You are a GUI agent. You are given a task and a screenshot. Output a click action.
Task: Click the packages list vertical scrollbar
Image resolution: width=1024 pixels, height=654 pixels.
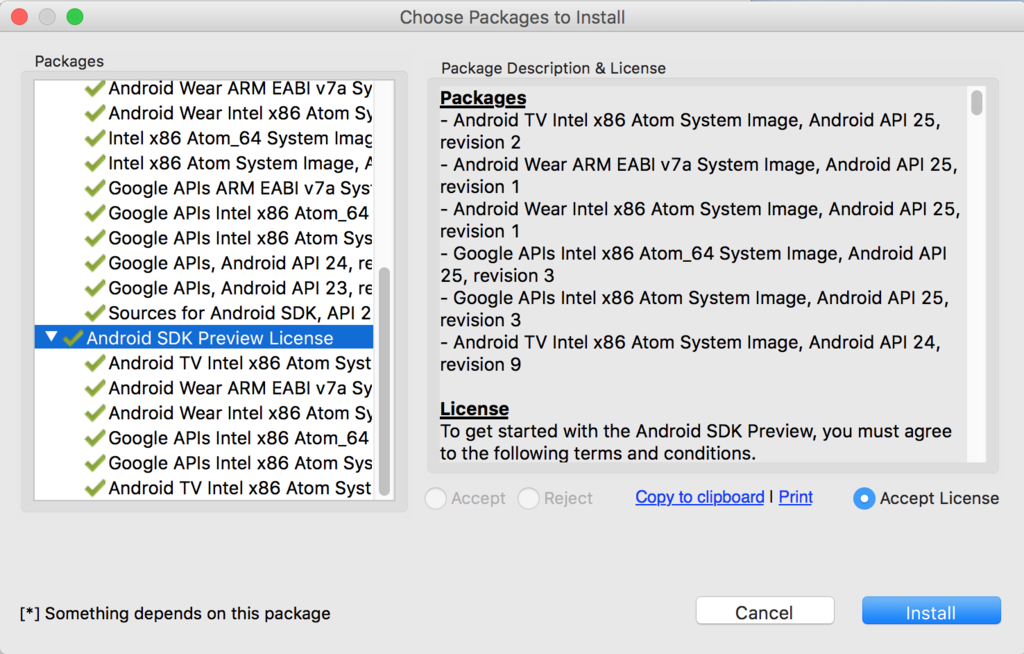[384, 380]
